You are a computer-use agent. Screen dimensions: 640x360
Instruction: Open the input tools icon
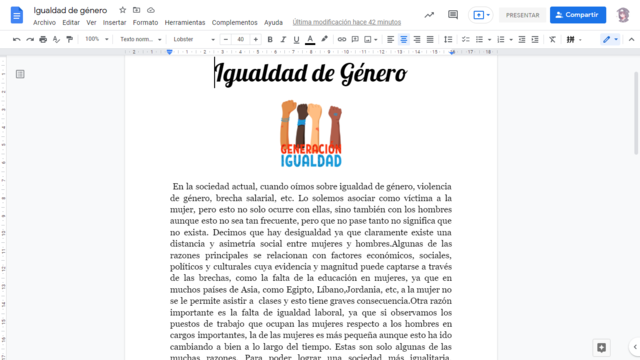point(571,39)
